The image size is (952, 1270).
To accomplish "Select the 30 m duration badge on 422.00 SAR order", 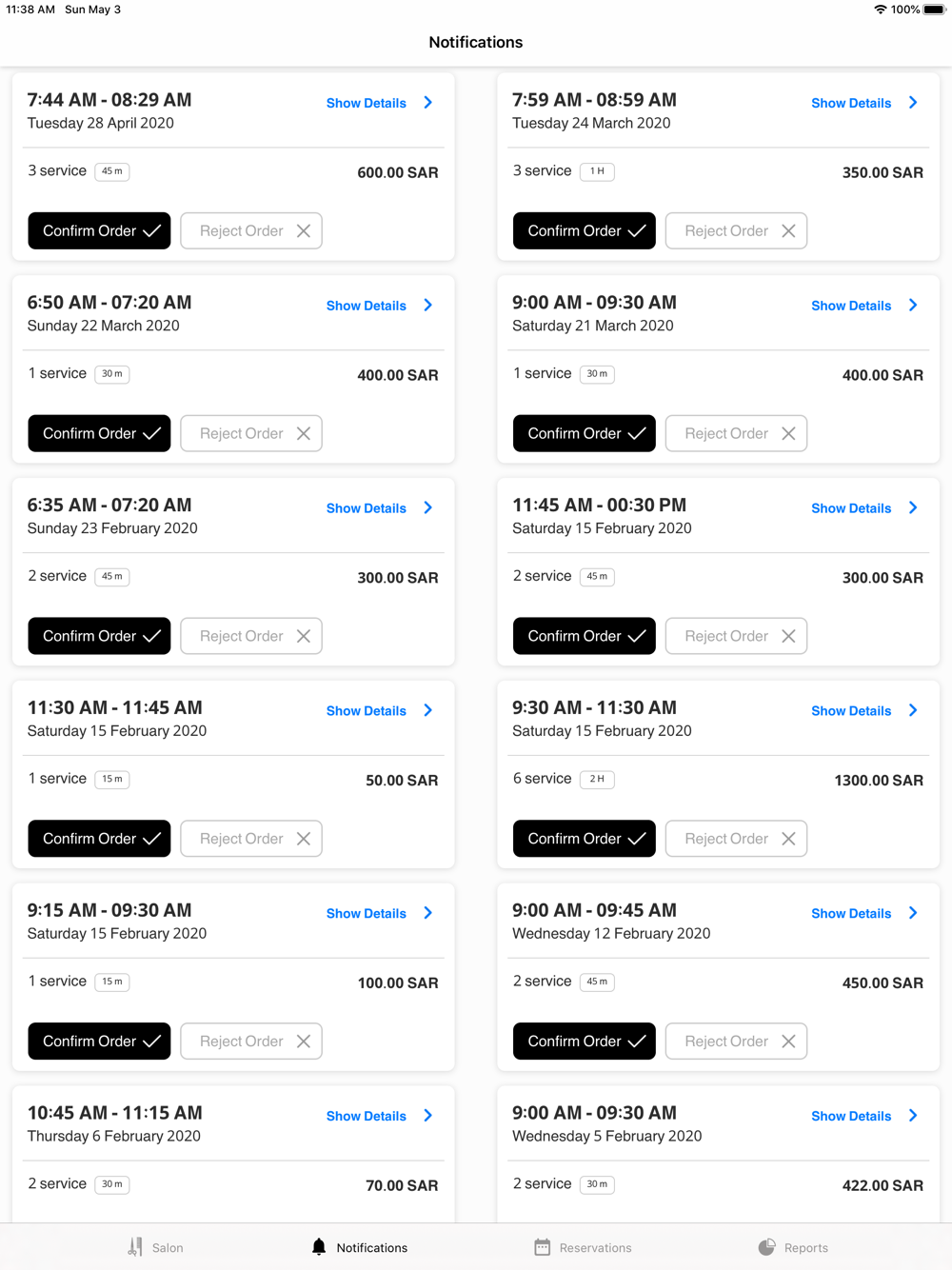I will pos(597,1184).
